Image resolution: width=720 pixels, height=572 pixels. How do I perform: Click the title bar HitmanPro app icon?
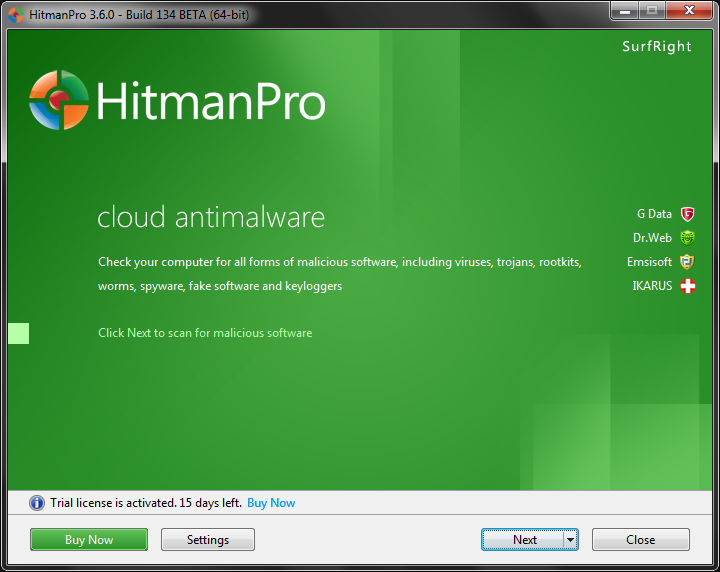click(x=16, y=15)
